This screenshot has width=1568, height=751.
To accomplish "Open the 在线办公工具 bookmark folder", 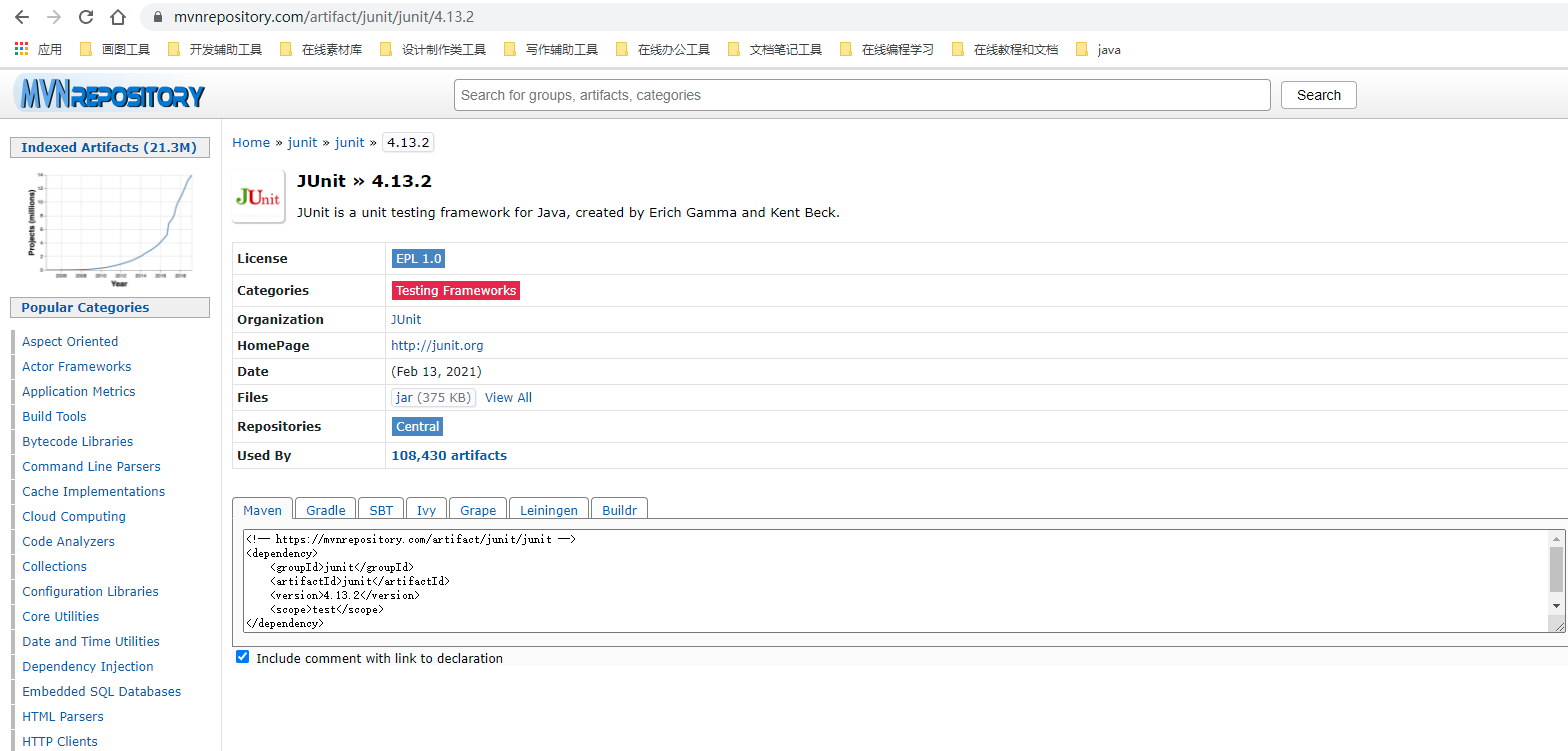I will pyautogui.click(x=662, y=49).
